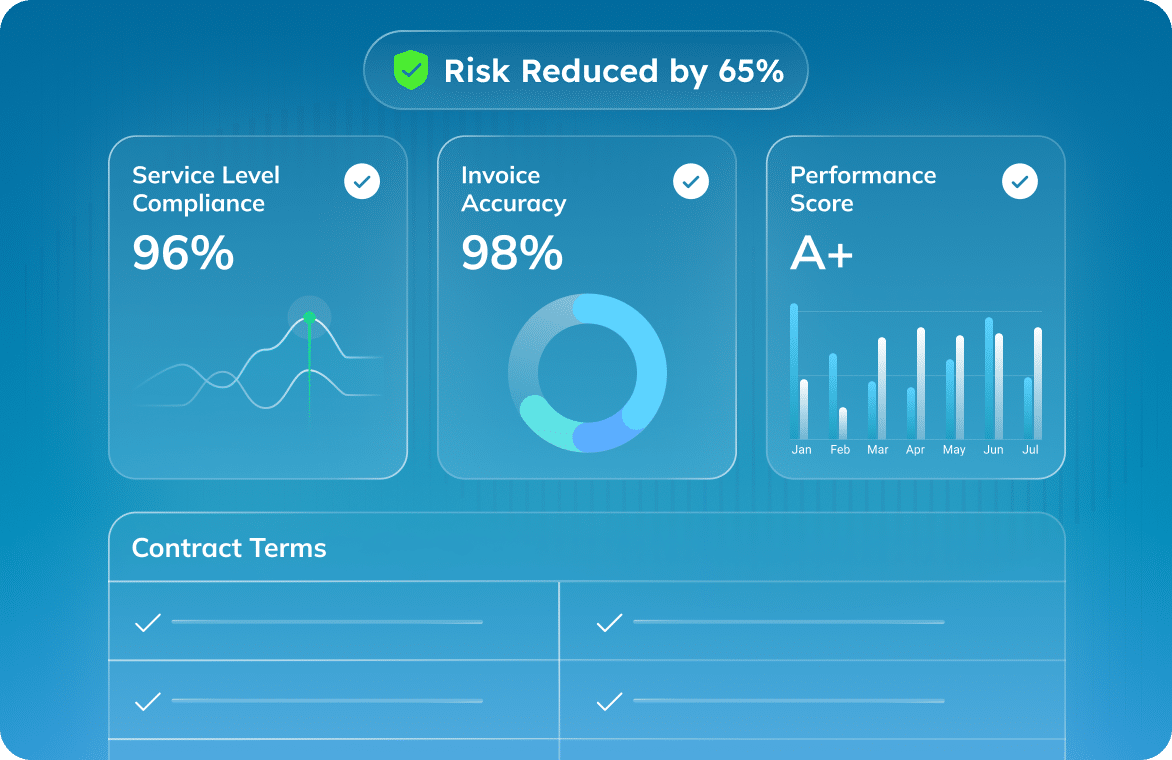Click the second-row left contract term checkmark

(148, 702)
